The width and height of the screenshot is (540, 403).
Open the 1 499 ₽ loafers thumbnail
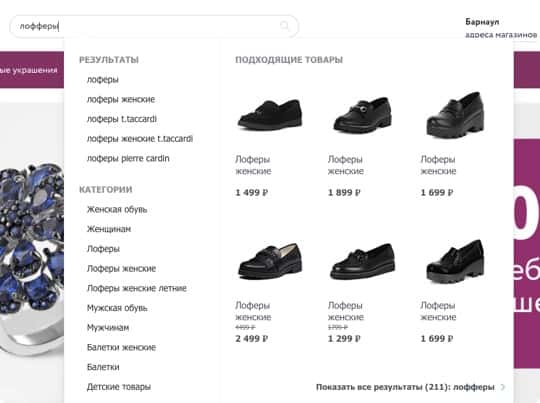pos(270,114)
